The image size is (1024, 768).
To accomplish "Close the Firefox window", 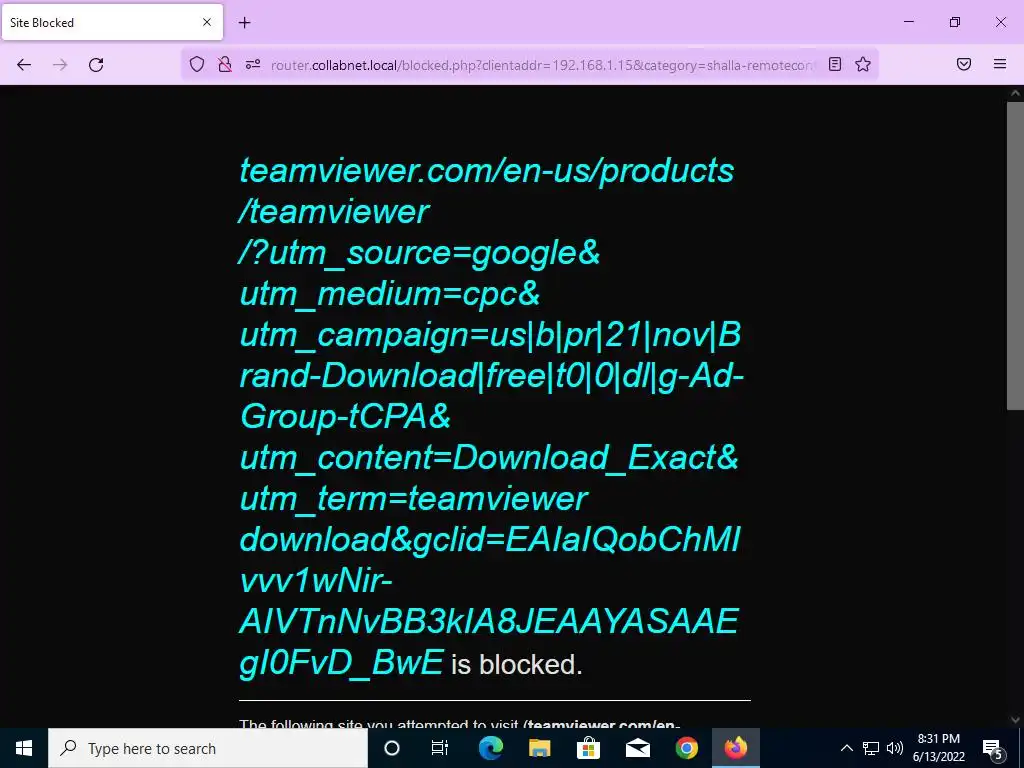I will tap(1000, 22).
